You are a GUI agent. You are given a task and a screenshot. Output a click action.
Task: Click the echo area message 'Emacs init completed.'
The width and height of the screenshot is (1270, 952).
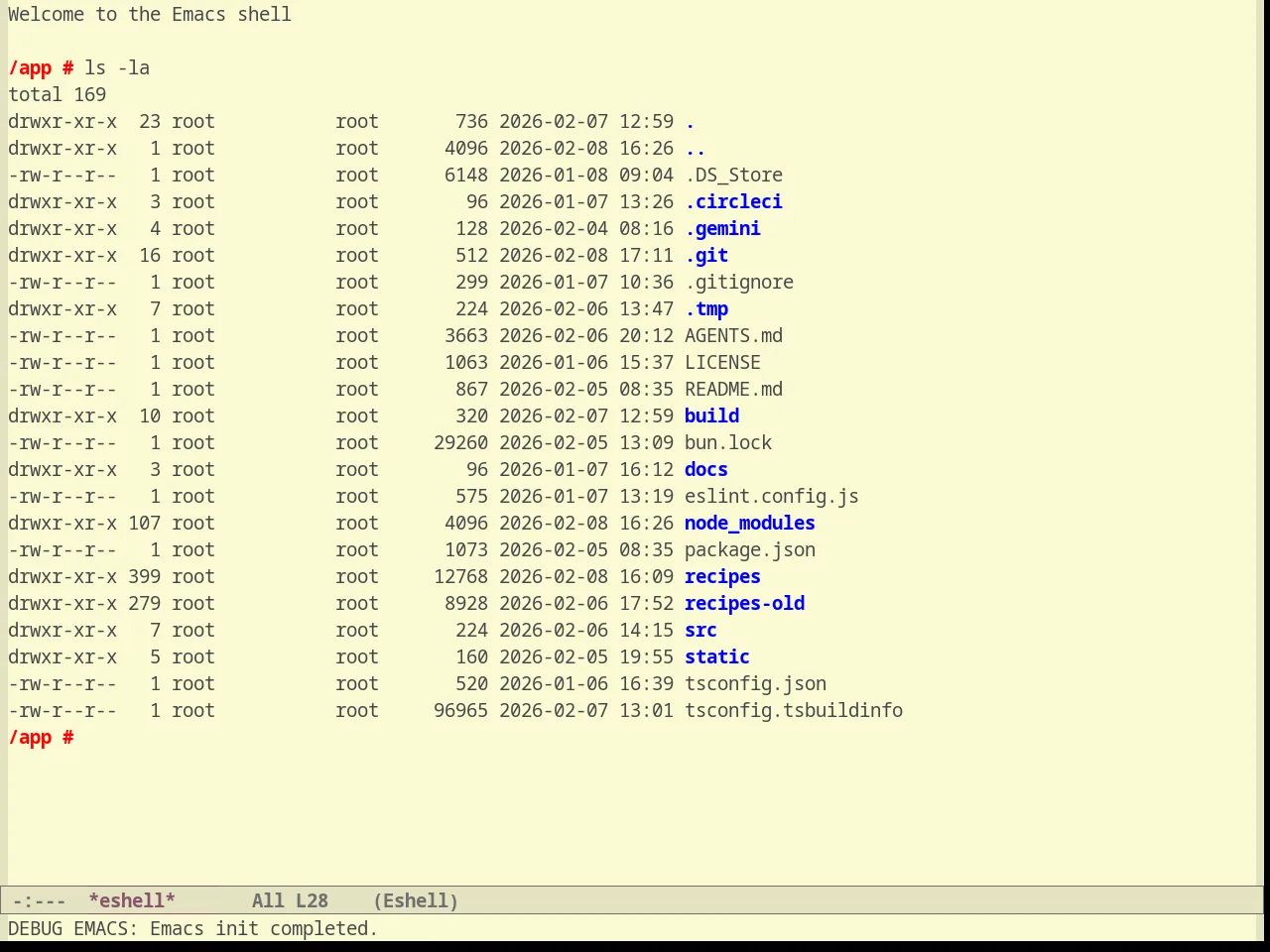coord(264,928)
